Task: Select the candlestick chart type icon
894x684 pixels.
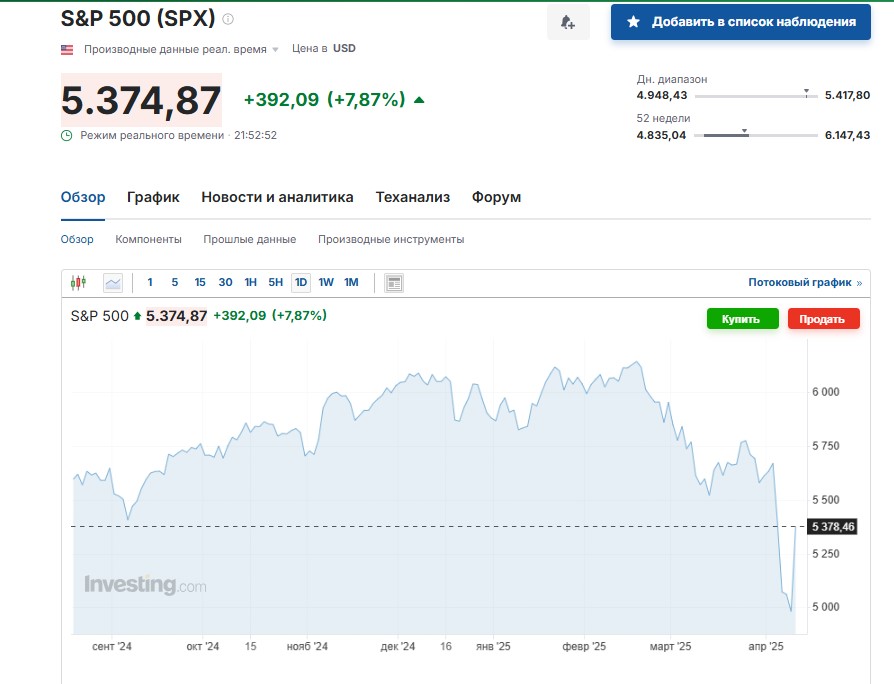Action: click(79, 282)
